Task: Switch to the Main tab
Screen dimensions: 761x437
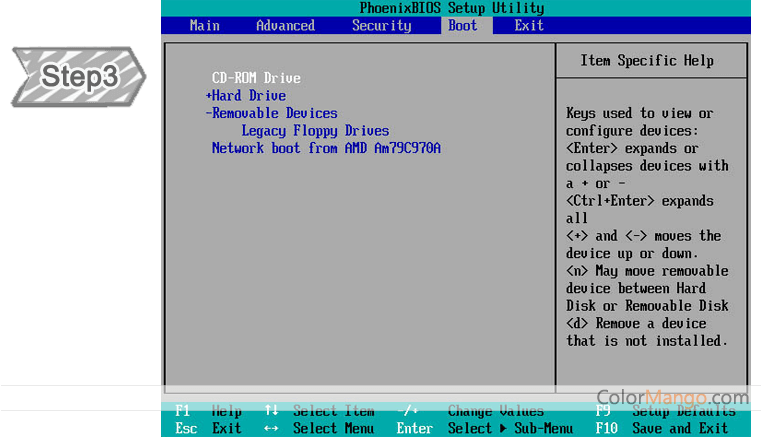Action: tap(204, 25)
